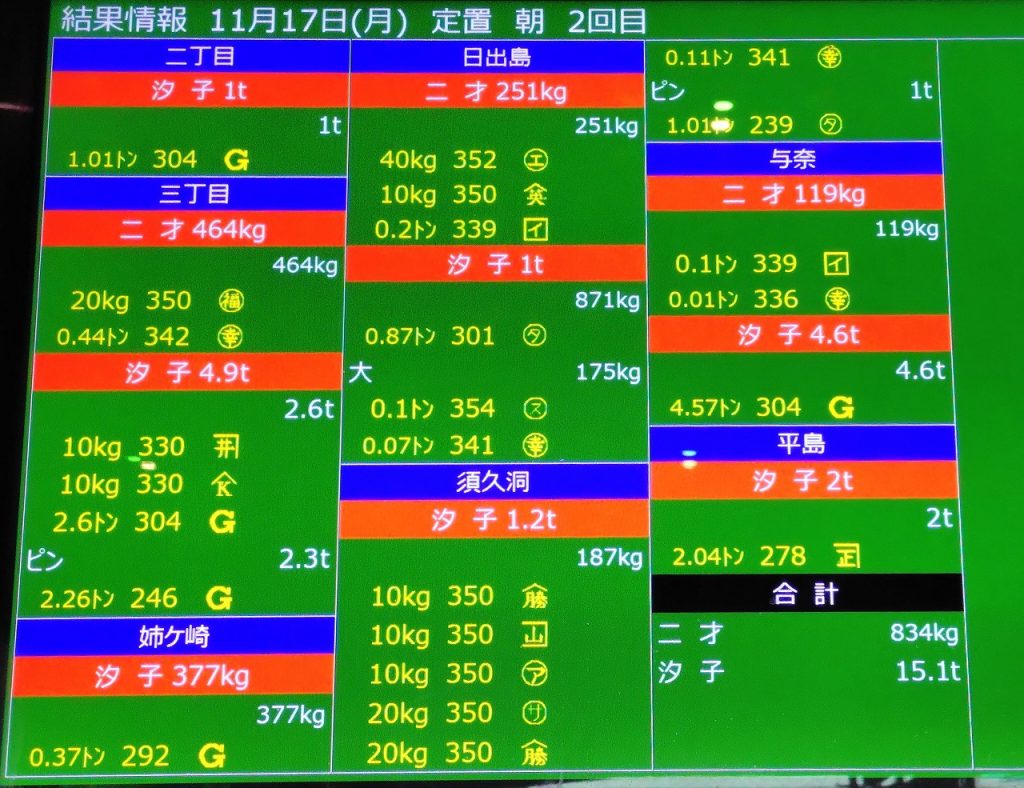This screenshot has width=1024, height=788.
Task: Click the black 合計 total header
Action: [x=806, y=595]
